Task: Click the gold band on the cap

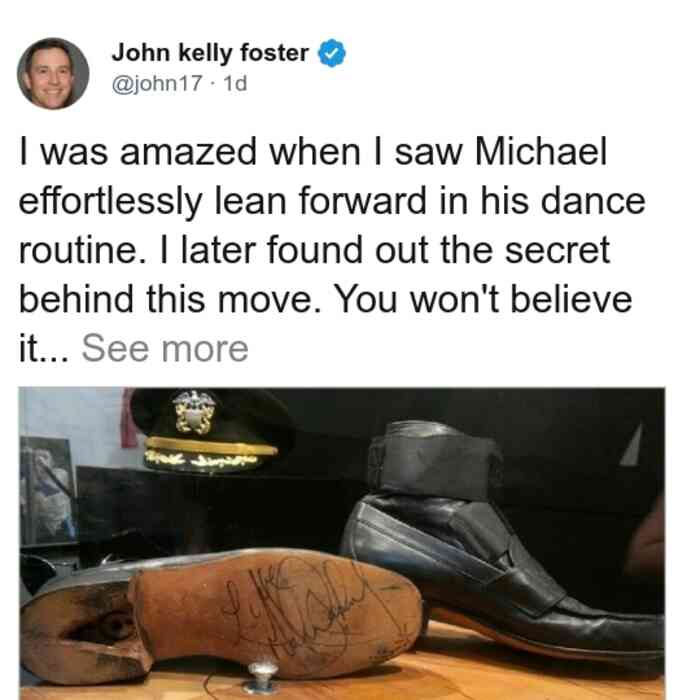Action: (211, 446)
